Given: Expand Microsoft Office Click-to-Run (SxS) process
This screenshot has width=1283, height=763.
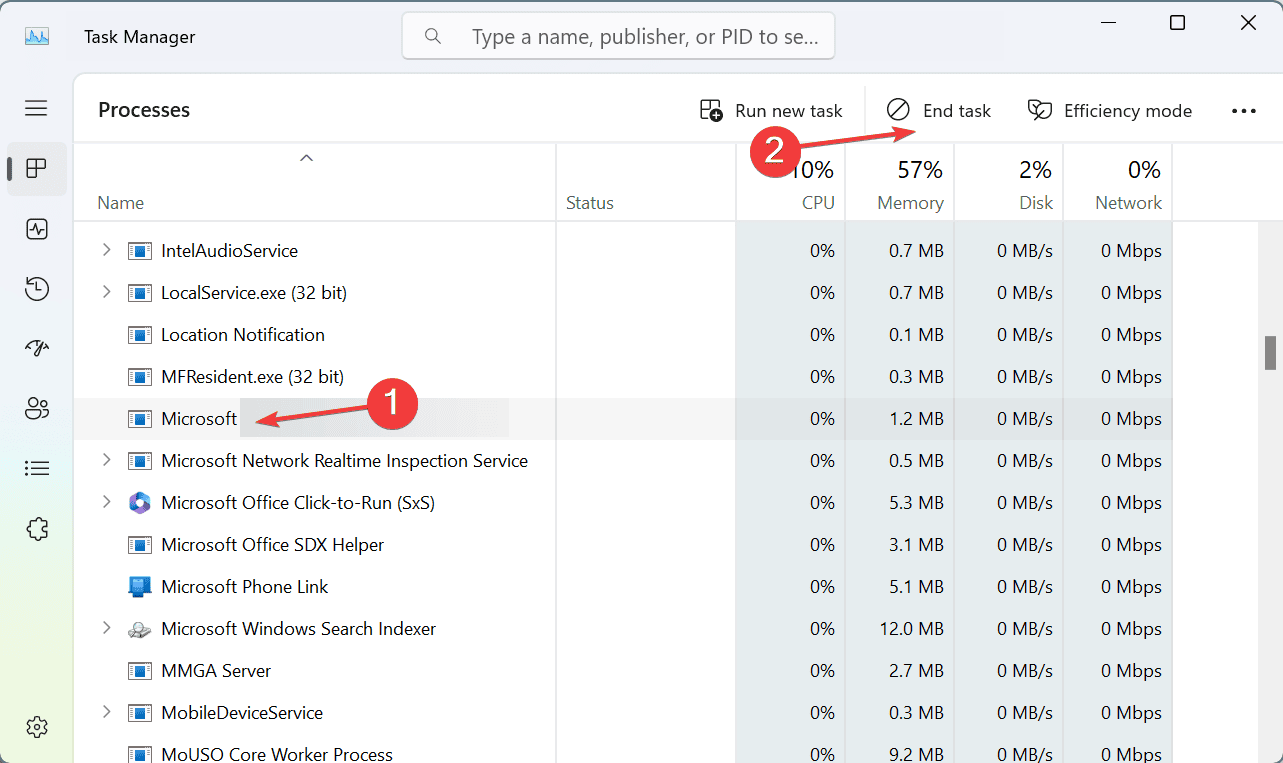Looking at the screenshot, I should pyautogui.click(x=107, y=503).
